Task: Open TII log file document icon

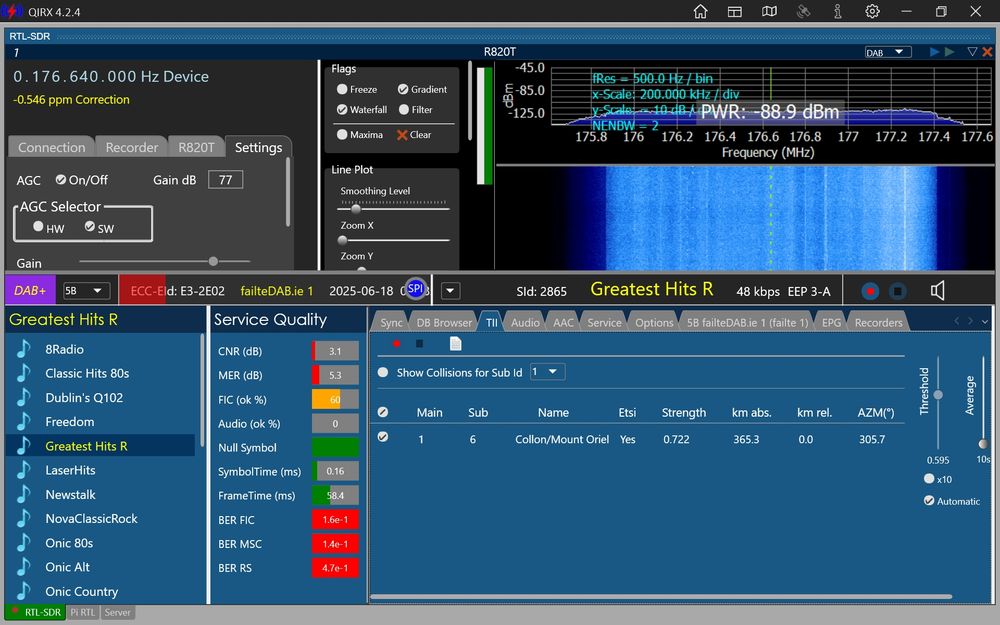Action: (x=455, y=344)
